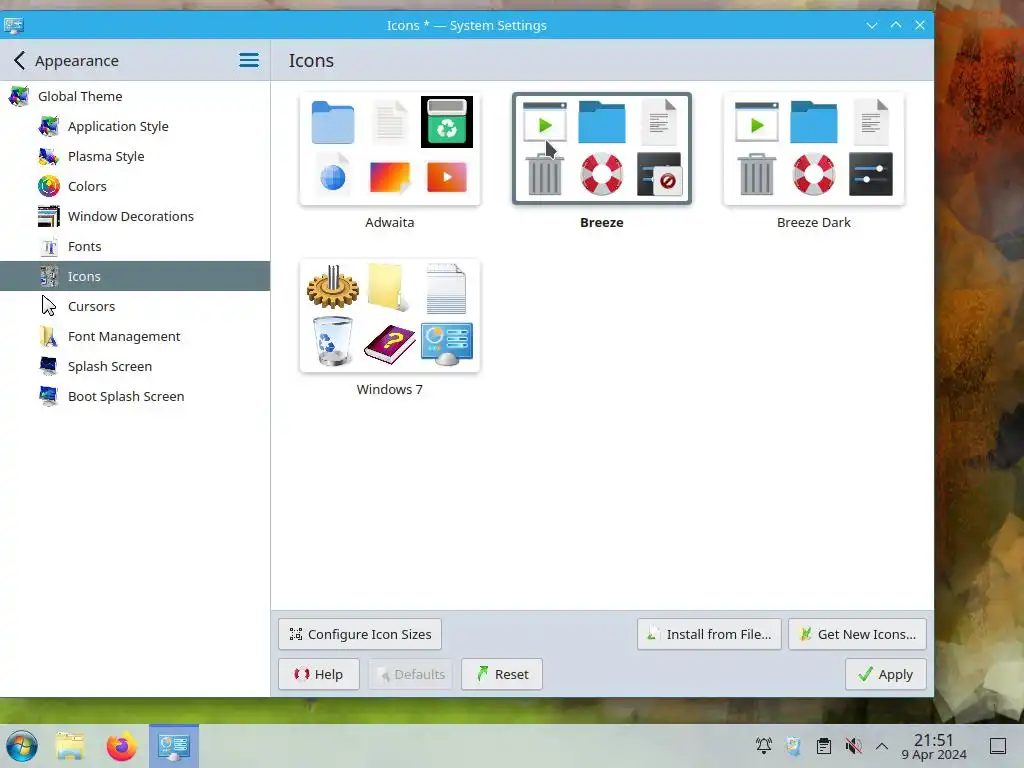Select the Global Theme category
1024x768 pixels.
(135, 96)
